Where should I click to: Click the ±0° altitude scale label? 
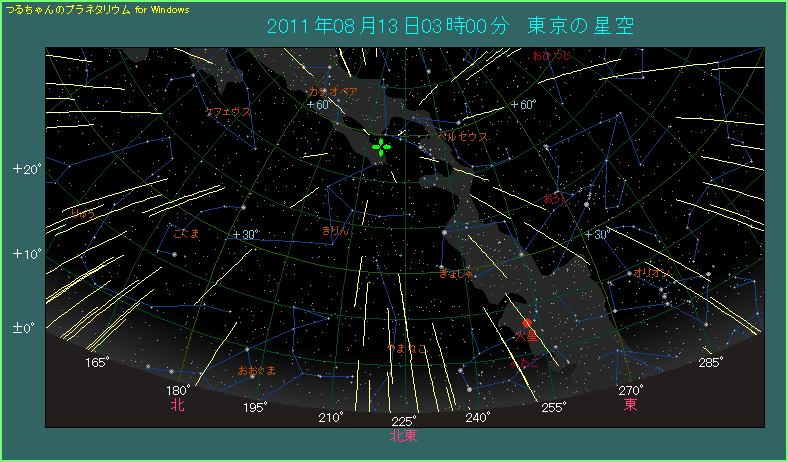coord(25,328)
